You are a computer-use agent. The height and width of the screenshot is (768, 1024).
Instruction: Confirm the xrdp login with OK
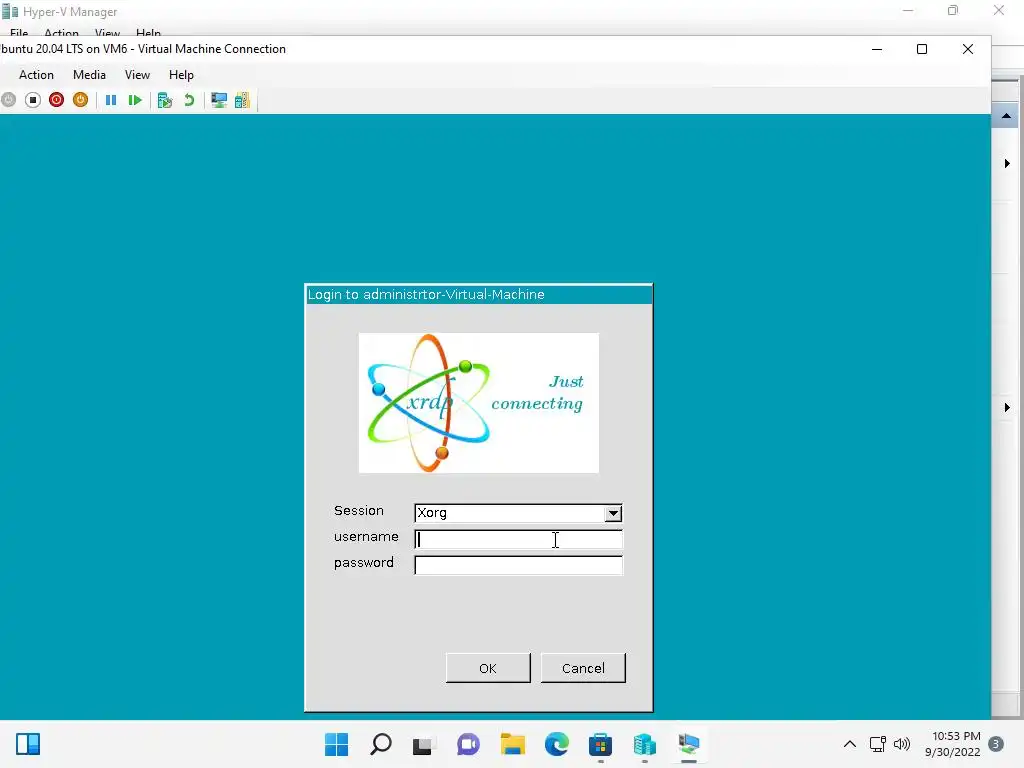pyautogui.click(x=488, y=668)
